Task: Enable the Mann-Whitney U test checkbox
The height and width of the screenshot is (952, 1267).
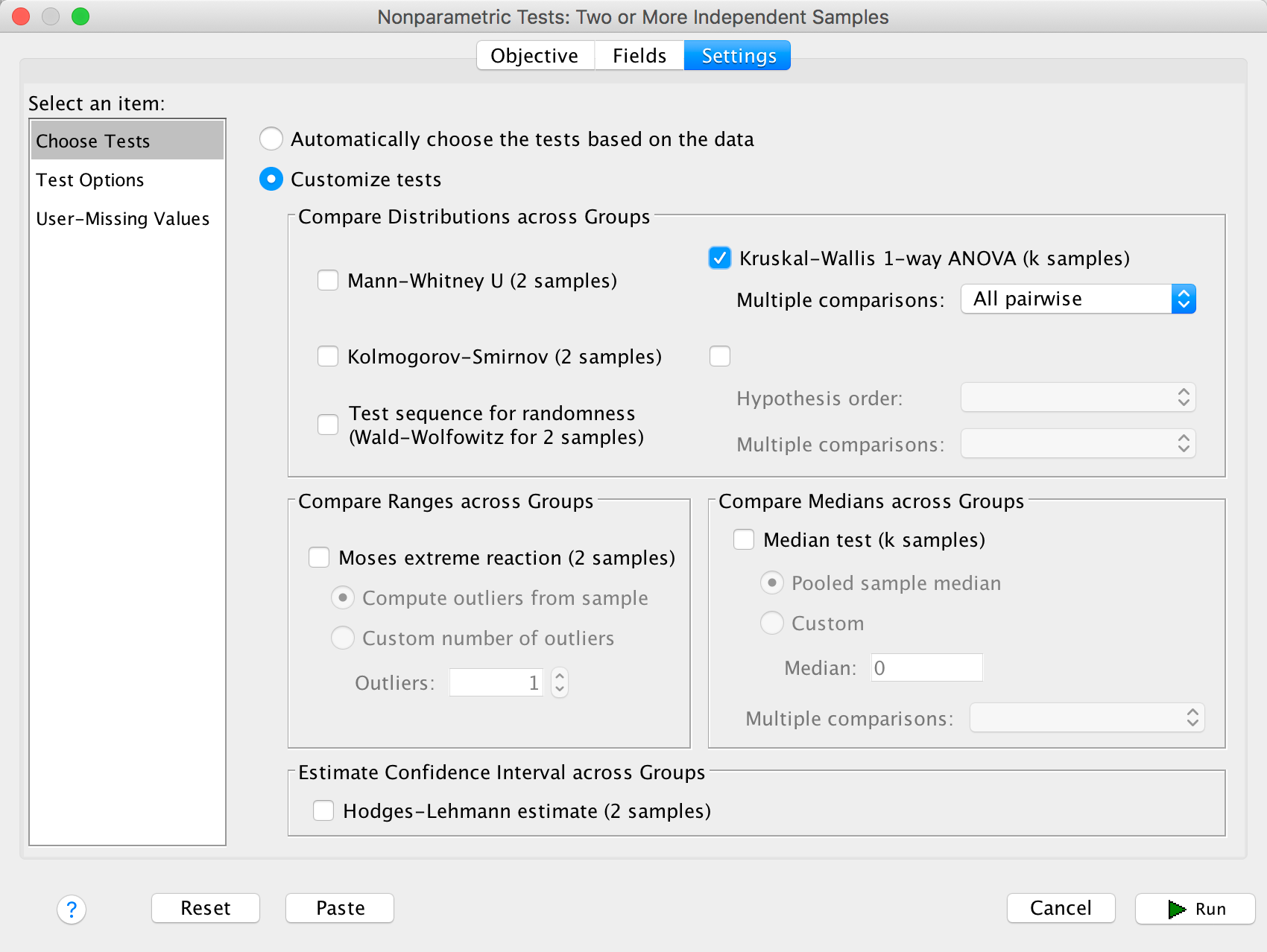Action: tap(328, 281)
